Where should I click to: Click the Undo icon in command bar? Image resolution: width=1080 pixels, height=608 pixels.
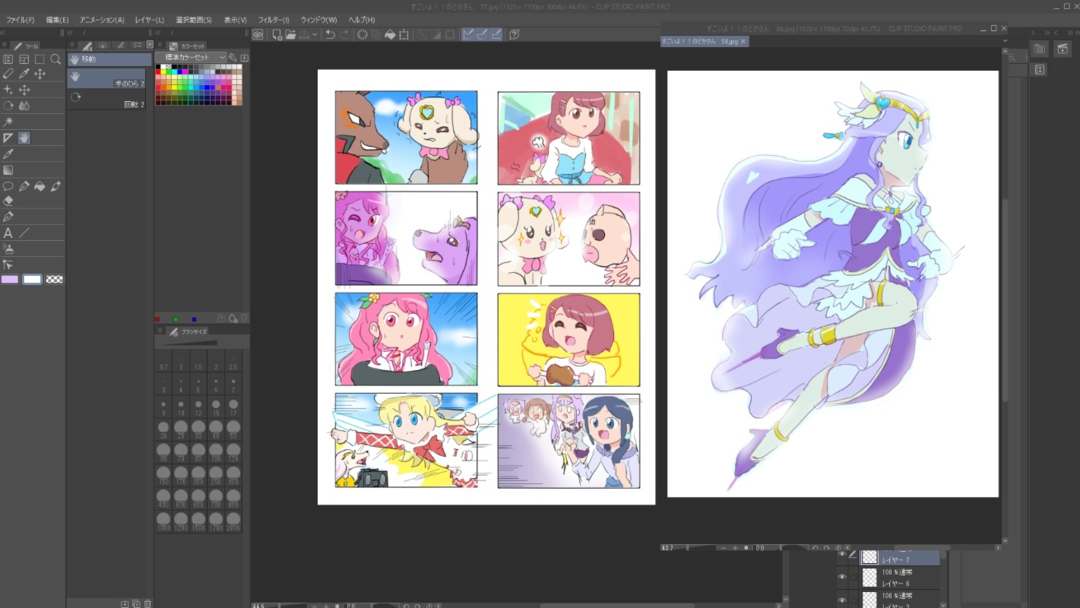point(329,35)
